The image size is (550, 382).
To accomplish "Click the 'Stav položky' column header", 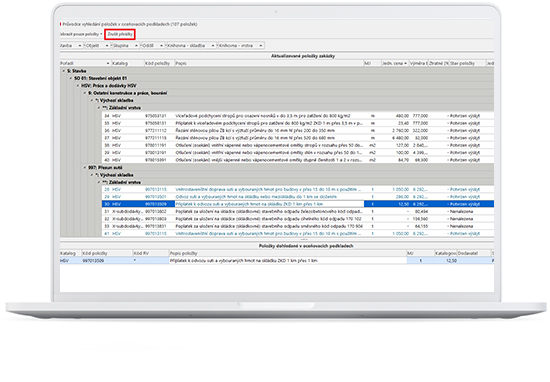I will pyautogui.click(x=467, y=63).
